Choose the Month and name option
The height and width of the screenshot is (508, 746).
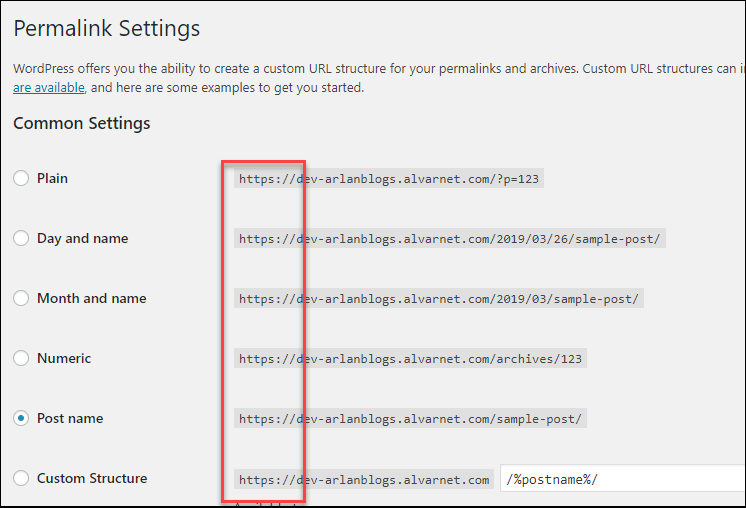pyautogui.click(x=21, y=298)
